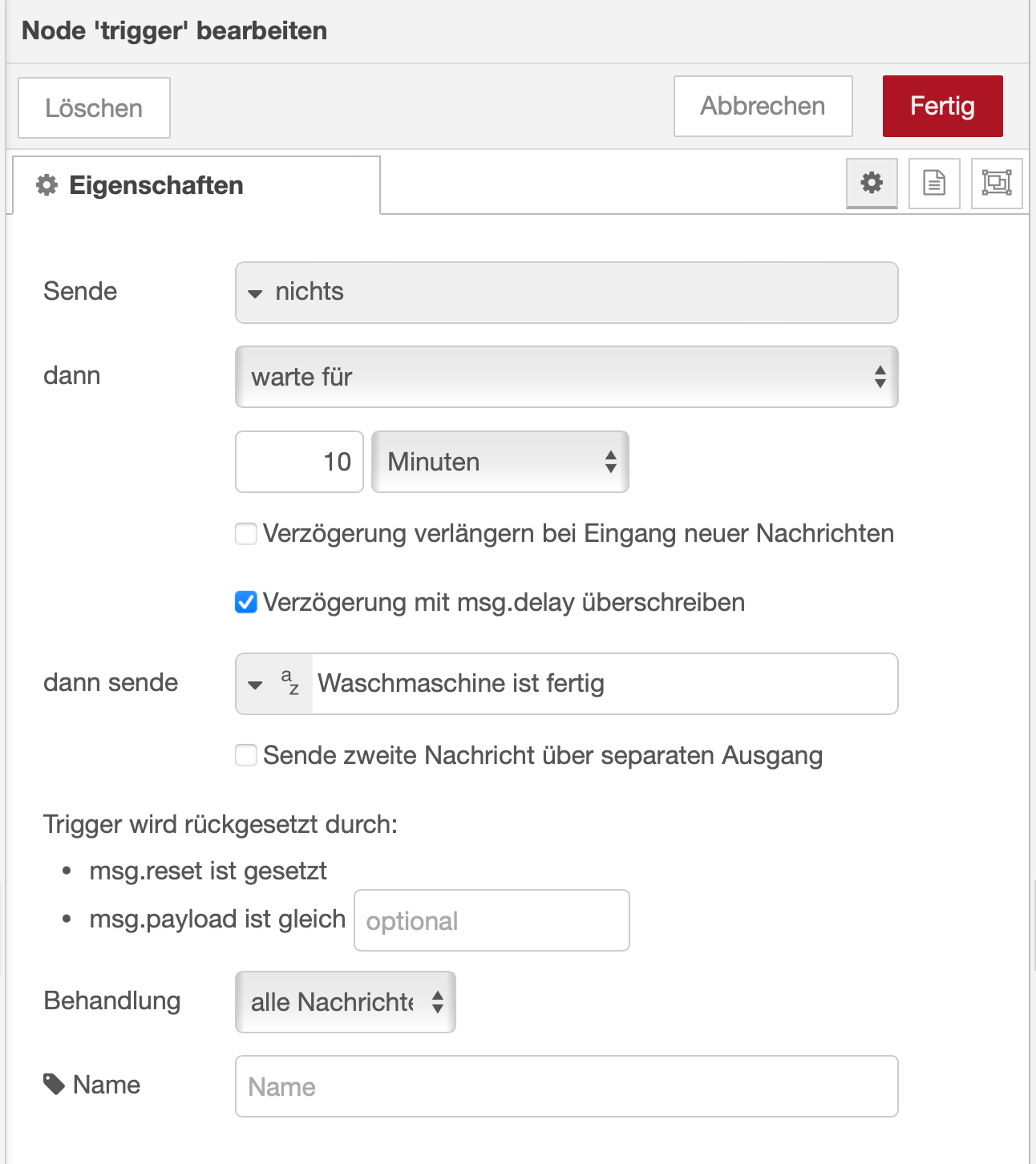Click the 'Behandlung' label

(112, 1000)
